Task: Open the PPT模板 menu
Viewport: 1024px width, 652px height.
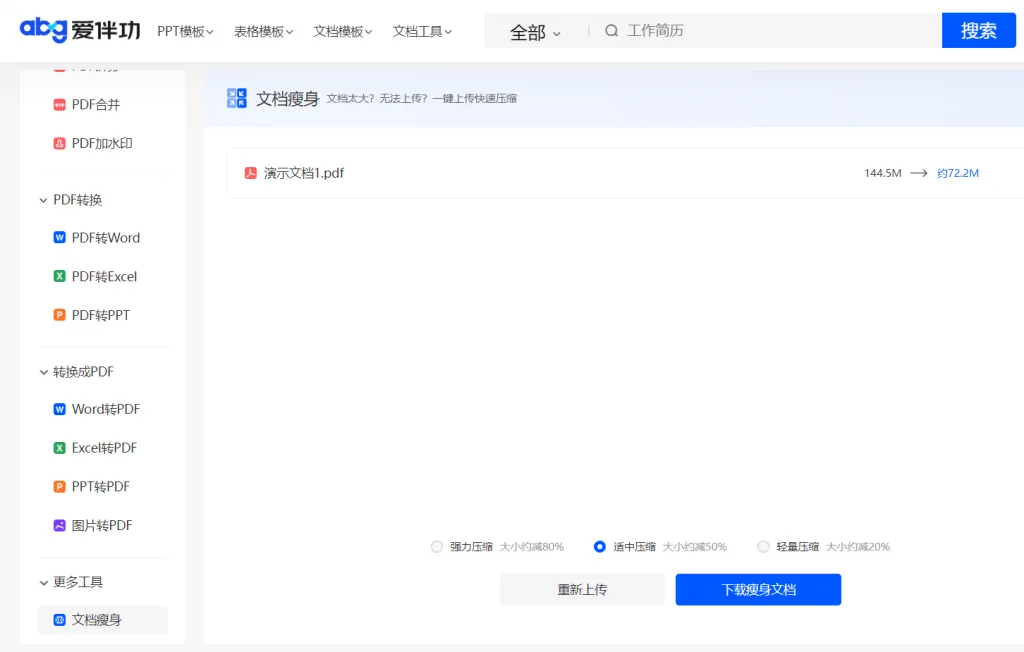Action: (185, 32)
